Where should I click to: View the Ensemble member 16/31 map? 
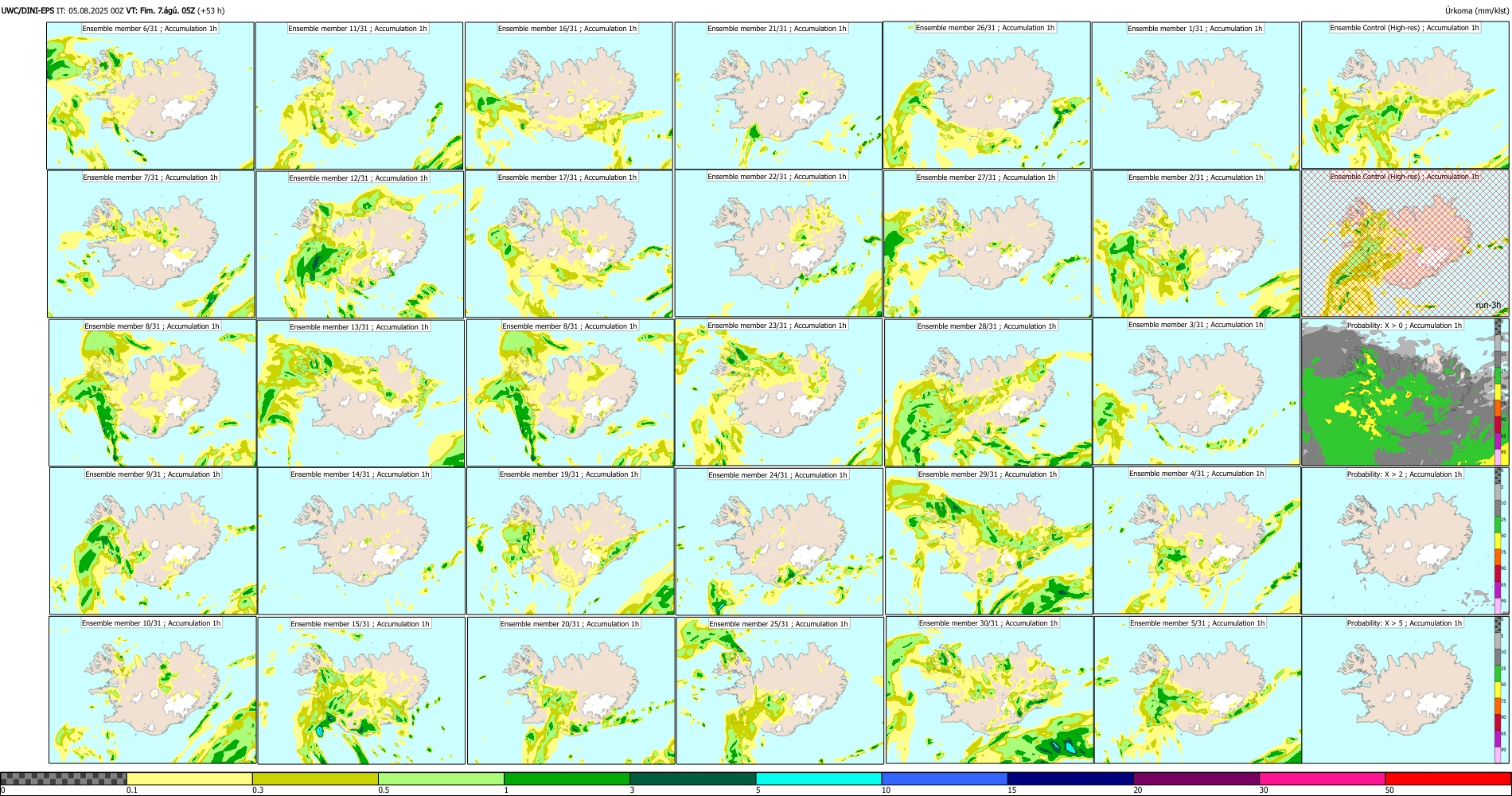[568, 96]
